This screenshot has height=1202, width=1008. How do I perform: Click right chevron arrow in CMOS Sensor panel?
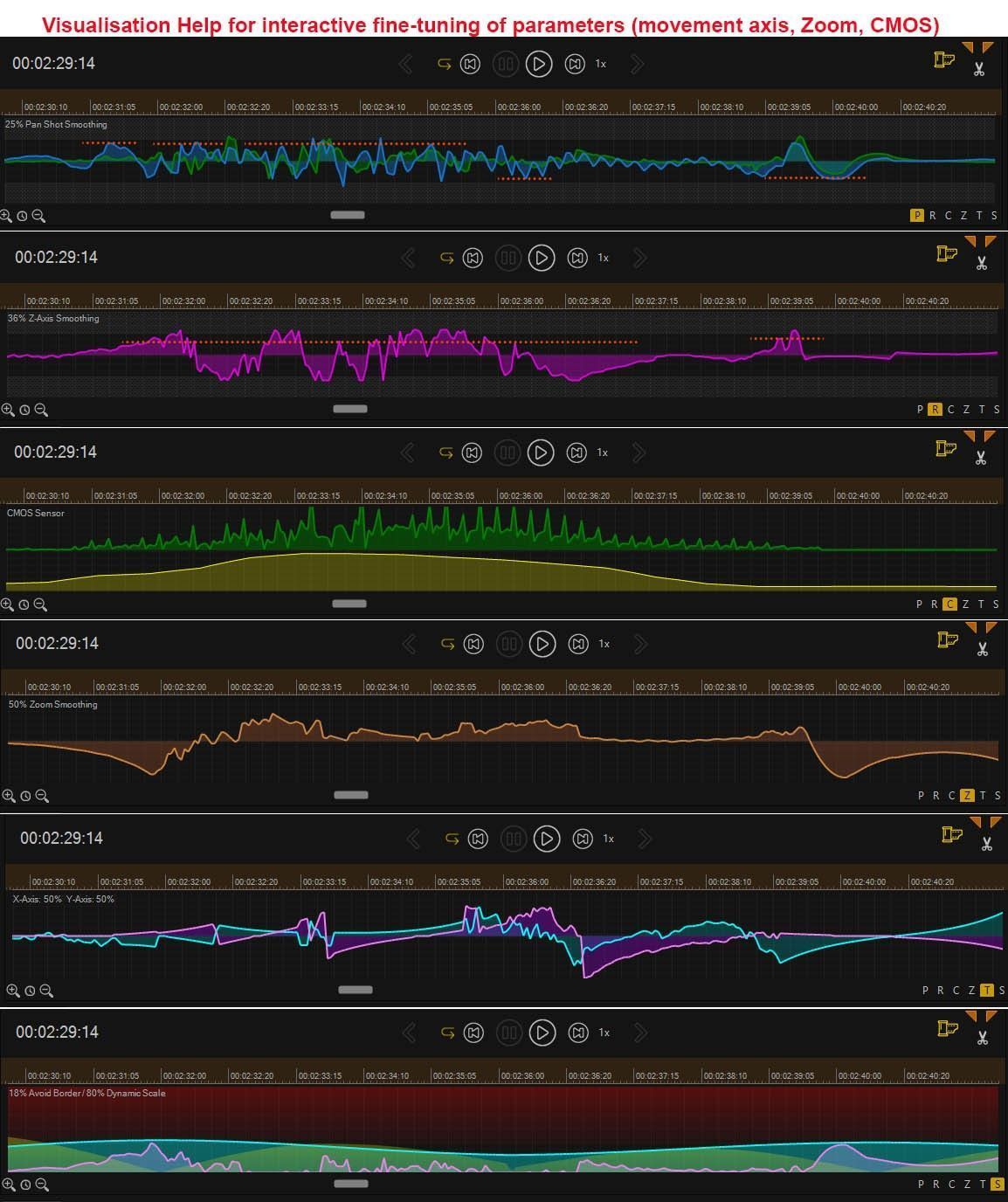pos(639,452)
